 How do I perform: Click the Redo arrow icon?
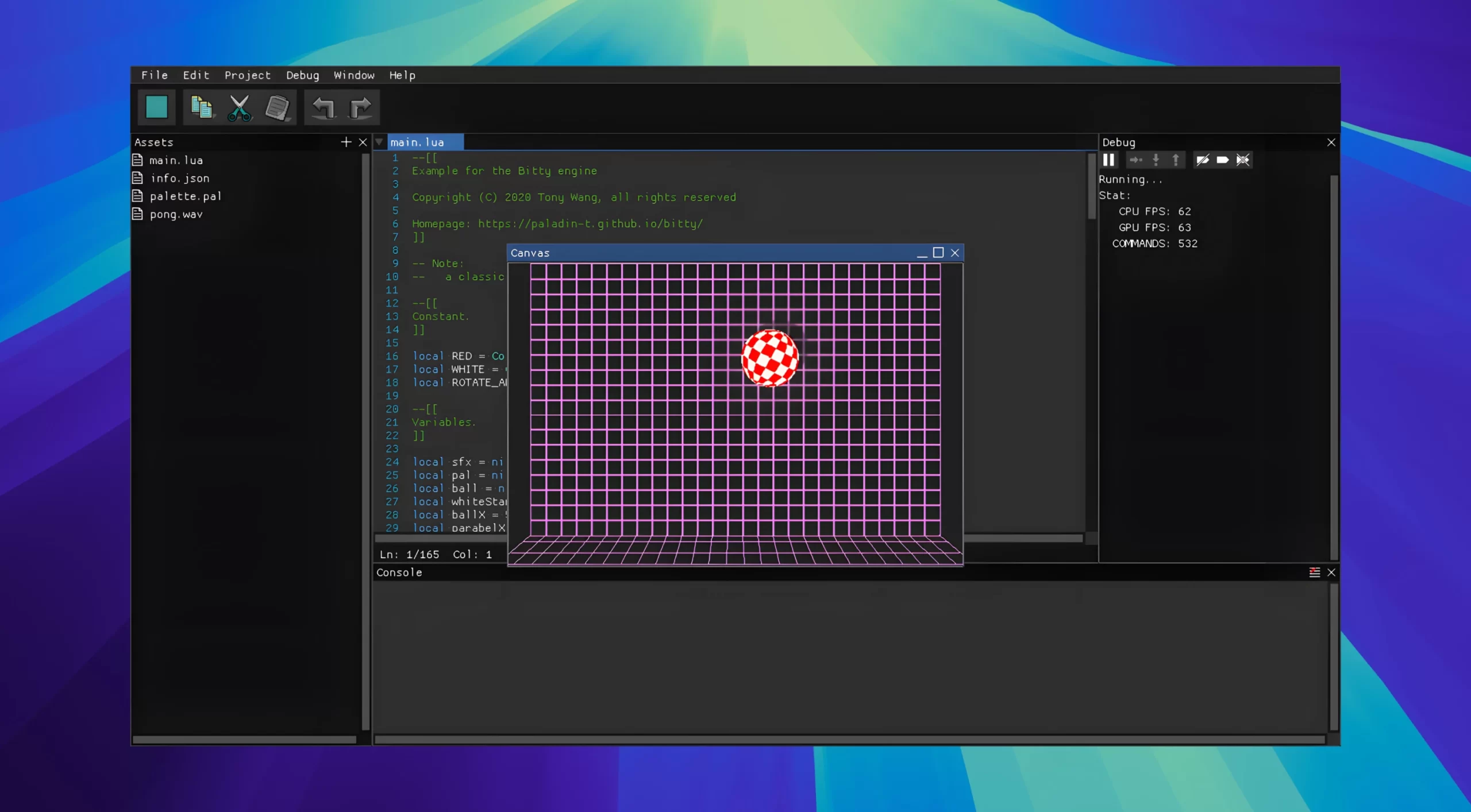tap(360, 107)
